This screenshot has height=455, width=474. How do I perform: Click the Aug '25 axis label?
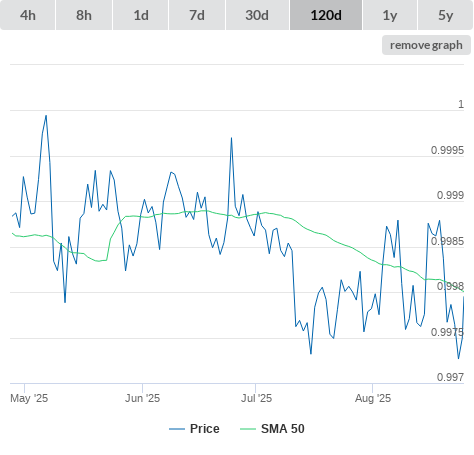click(x=373, y=398)
